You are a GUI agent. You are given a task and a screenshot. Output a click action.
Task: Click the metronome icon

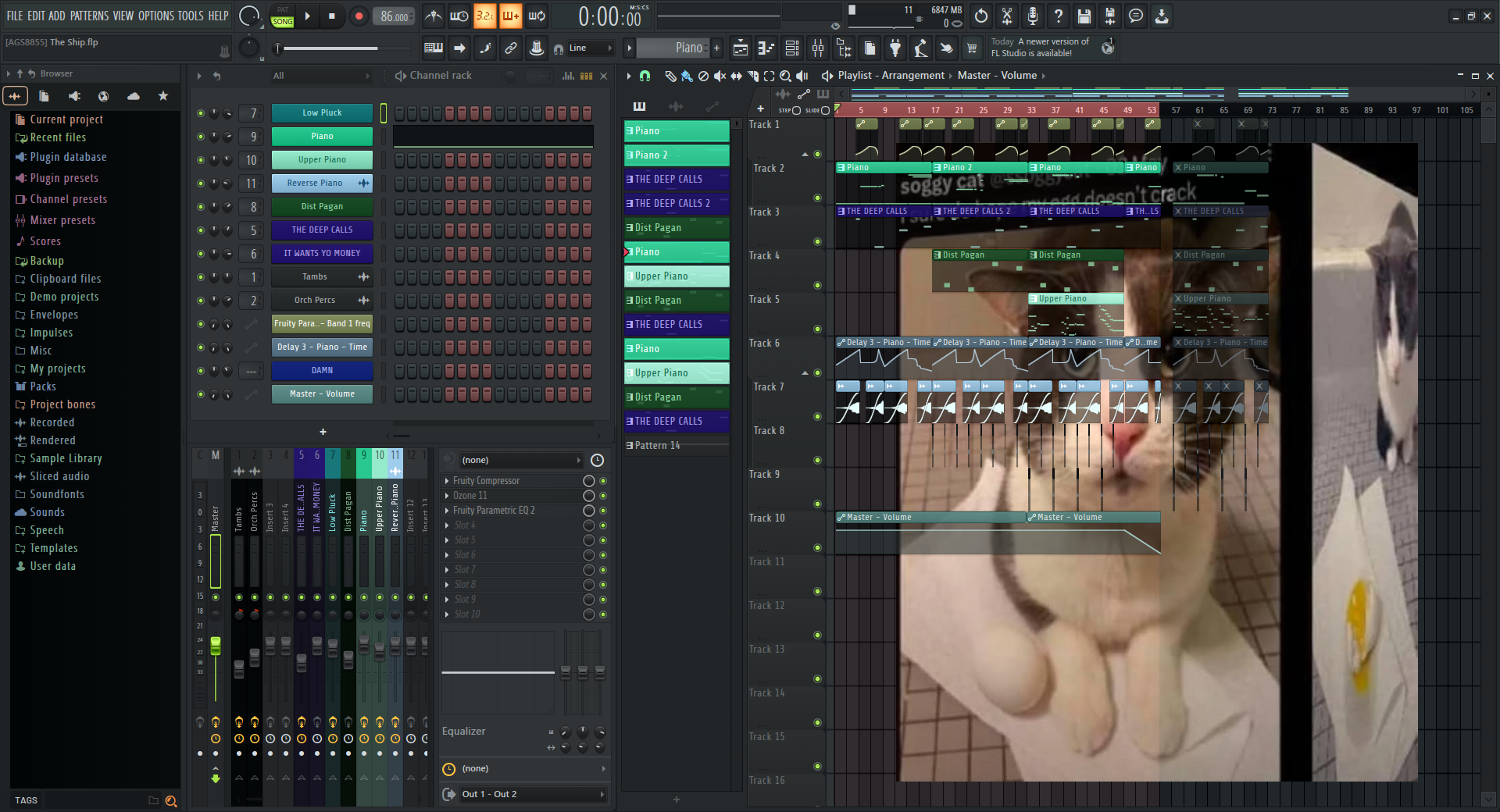[434, 16]
